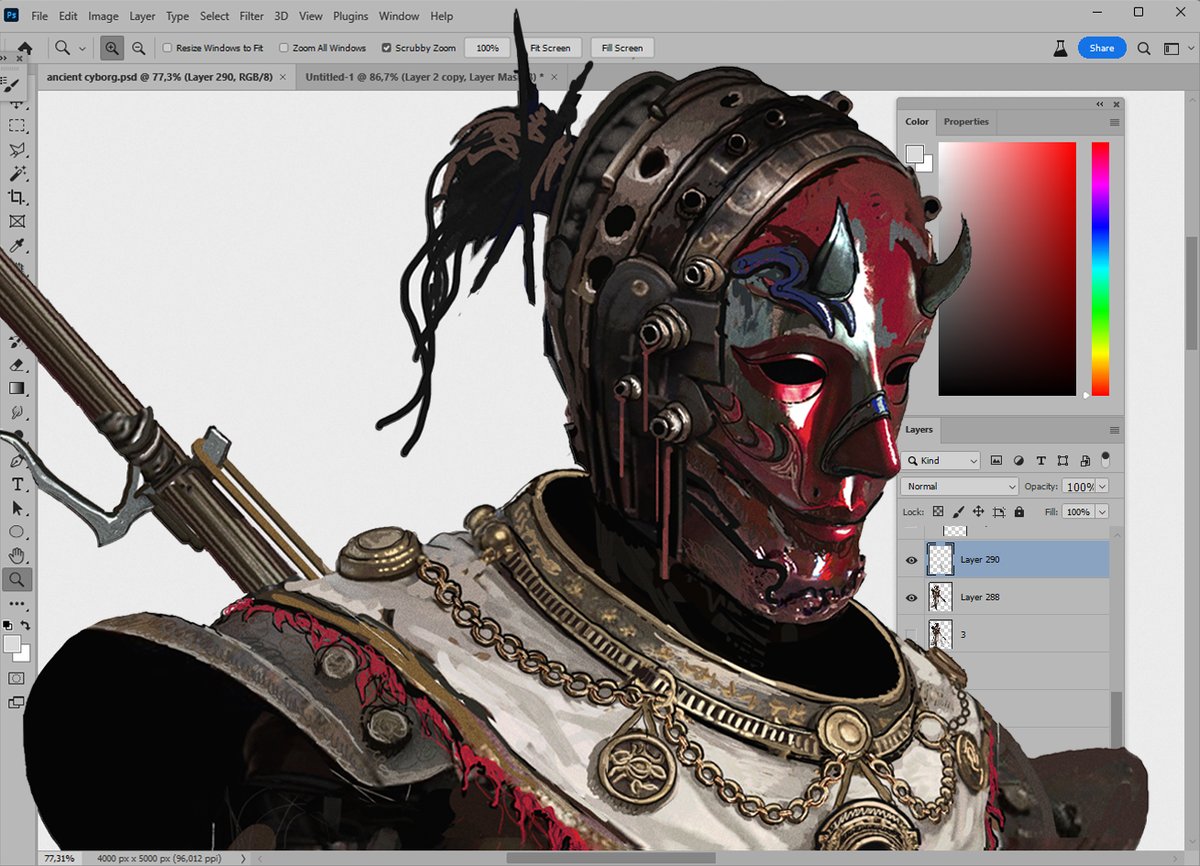
Task: Select the Ellipse shape tool
Action: [17, 532]
